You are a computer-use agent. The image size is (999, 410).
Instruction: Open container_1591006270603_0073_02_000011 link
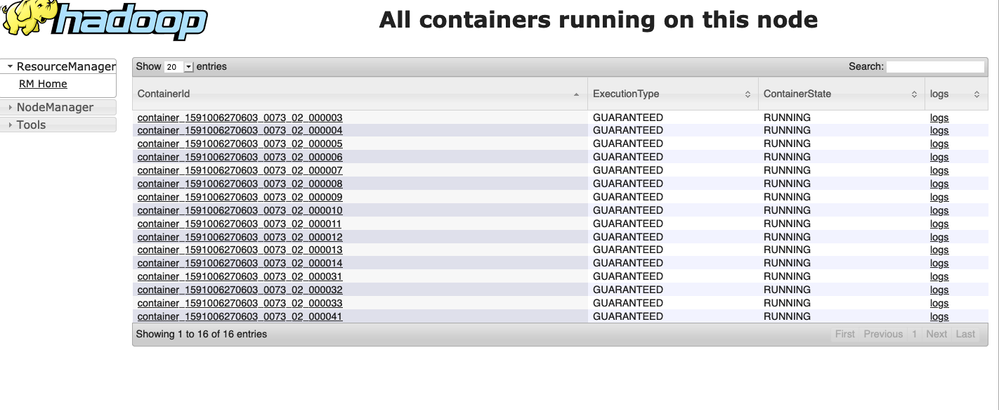click(240, 224)
